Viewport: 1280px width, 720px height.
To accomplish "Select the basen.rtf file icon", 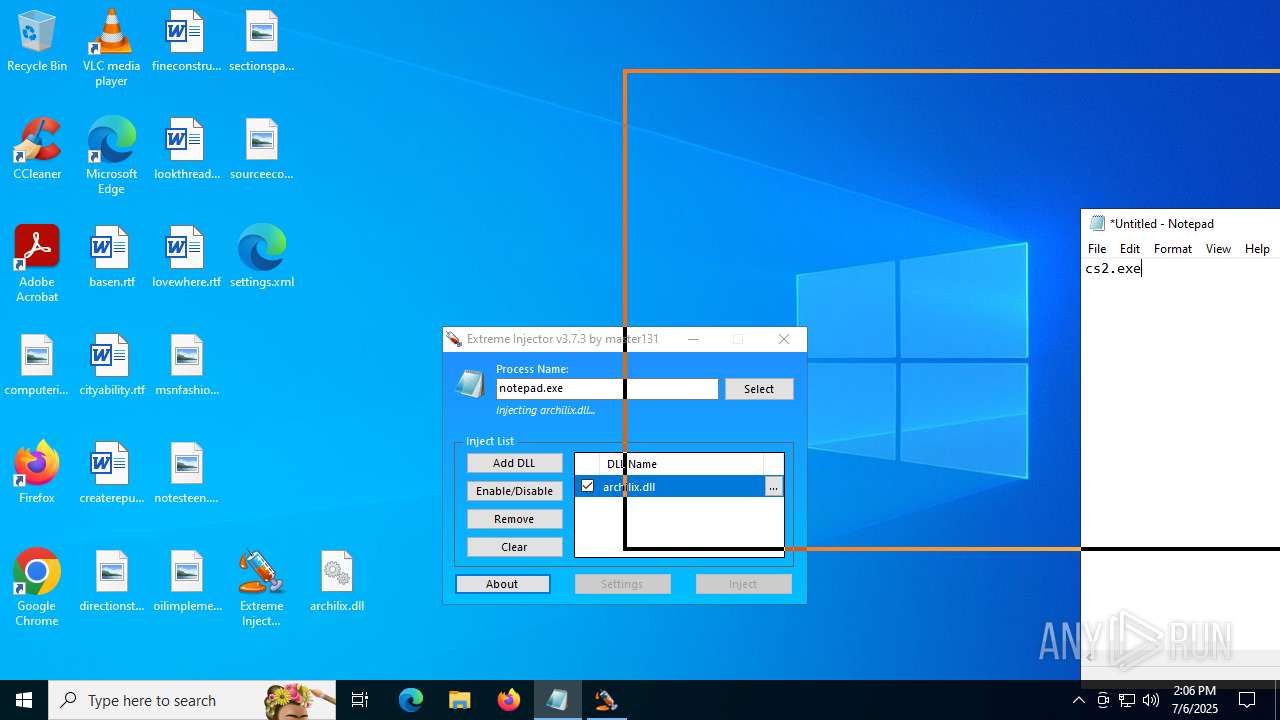I will pos(111,258).
